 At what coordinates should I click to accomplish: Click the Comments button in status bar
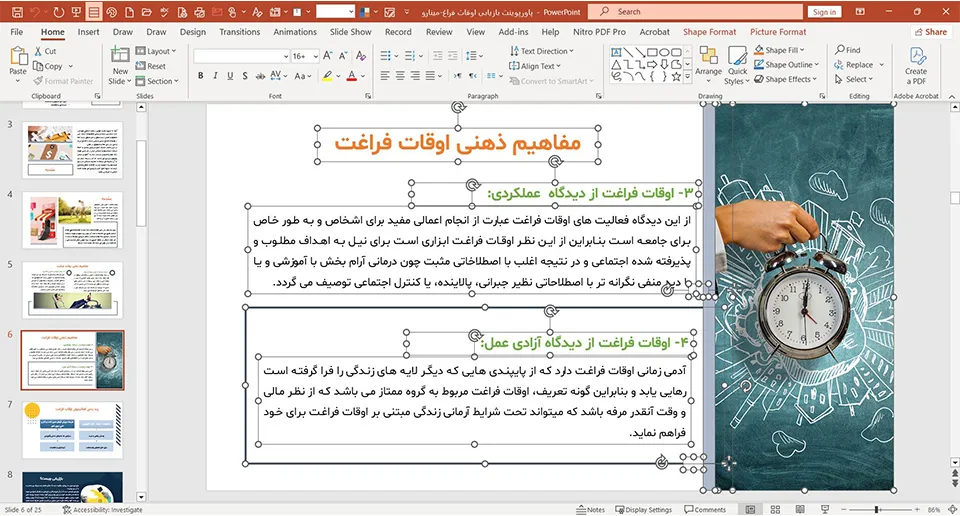(705, 509)
